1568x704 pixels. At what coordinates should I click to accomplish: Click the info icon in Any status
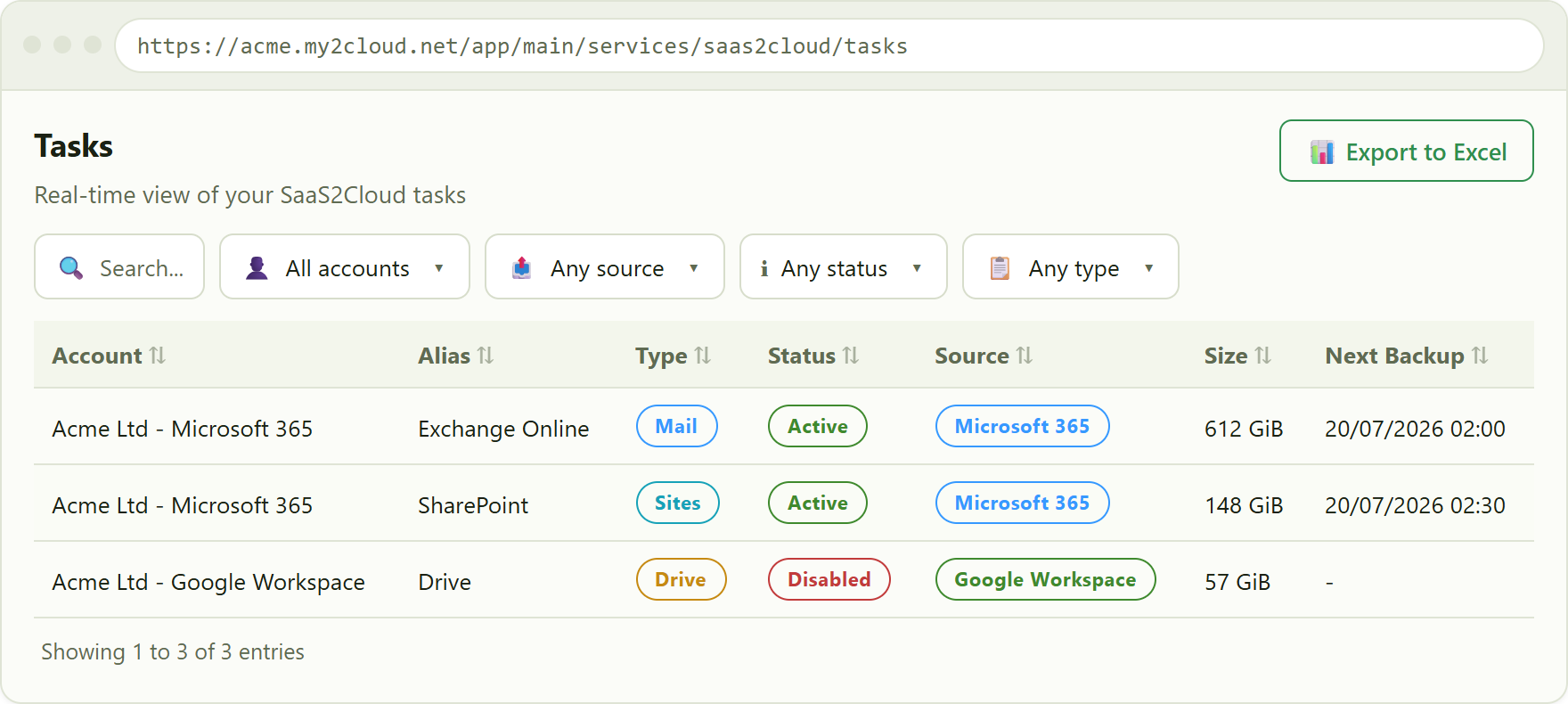coord(764,268)
